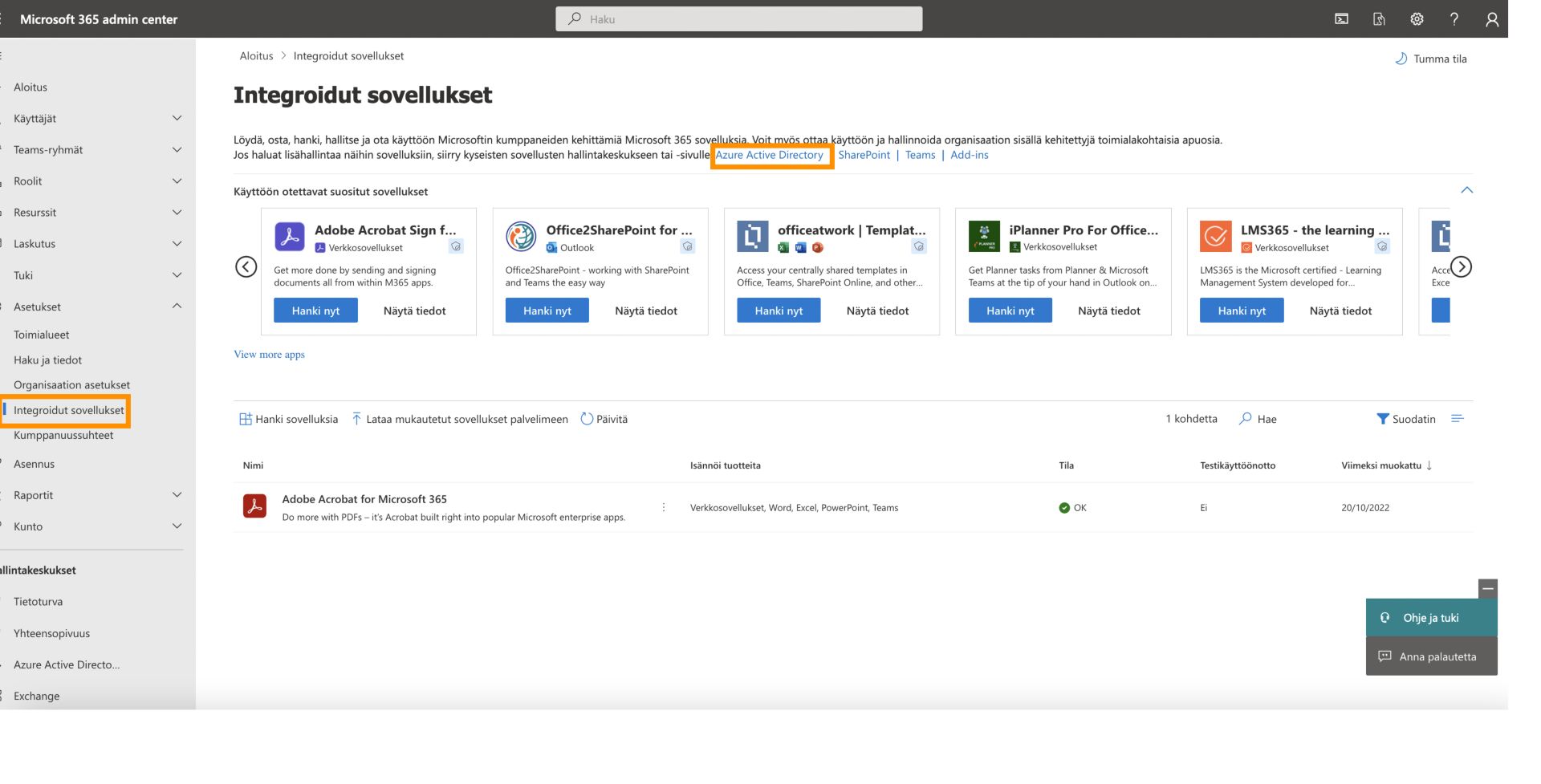Click the officeatwork app icon
The height and width of the screenshot is (784, 1541).
pyautogui.click(x=752, y=237)
